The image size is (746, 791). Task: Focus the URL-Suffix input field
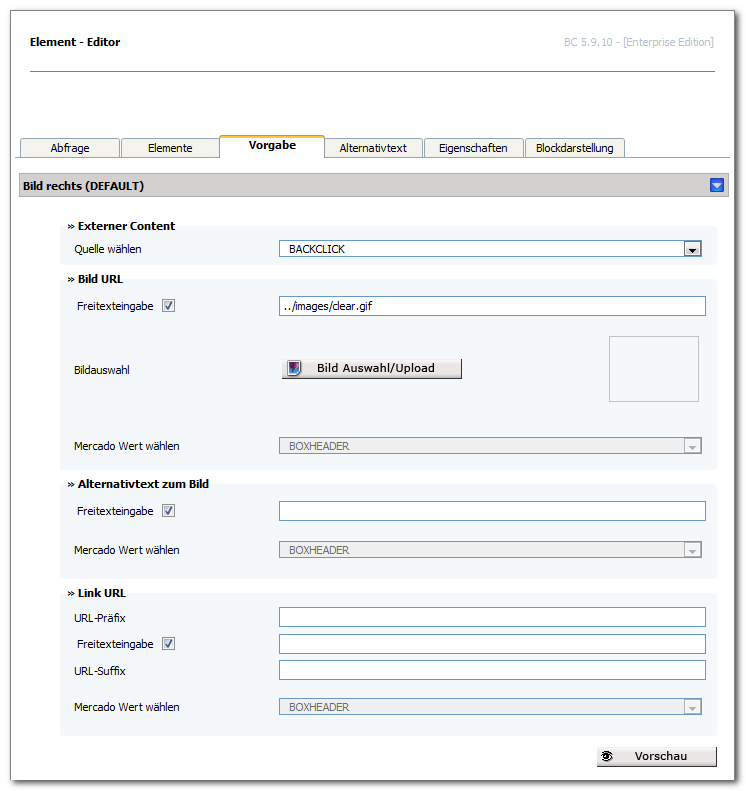[492, 670]
